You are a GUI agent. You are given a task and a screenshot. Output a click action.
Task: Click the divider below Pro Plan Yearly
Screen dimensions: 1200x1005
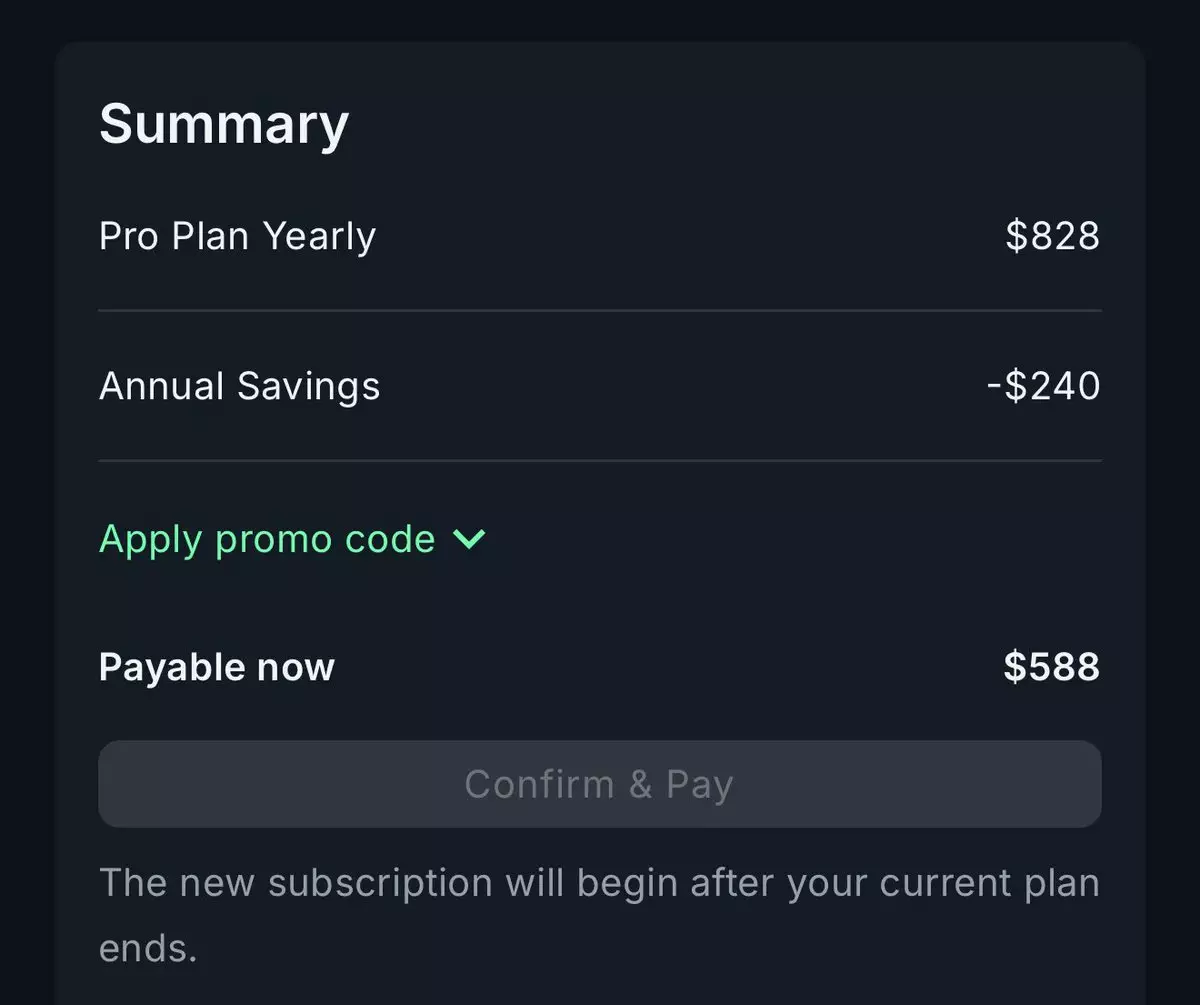pyautogui.click(x=600, y=311)
